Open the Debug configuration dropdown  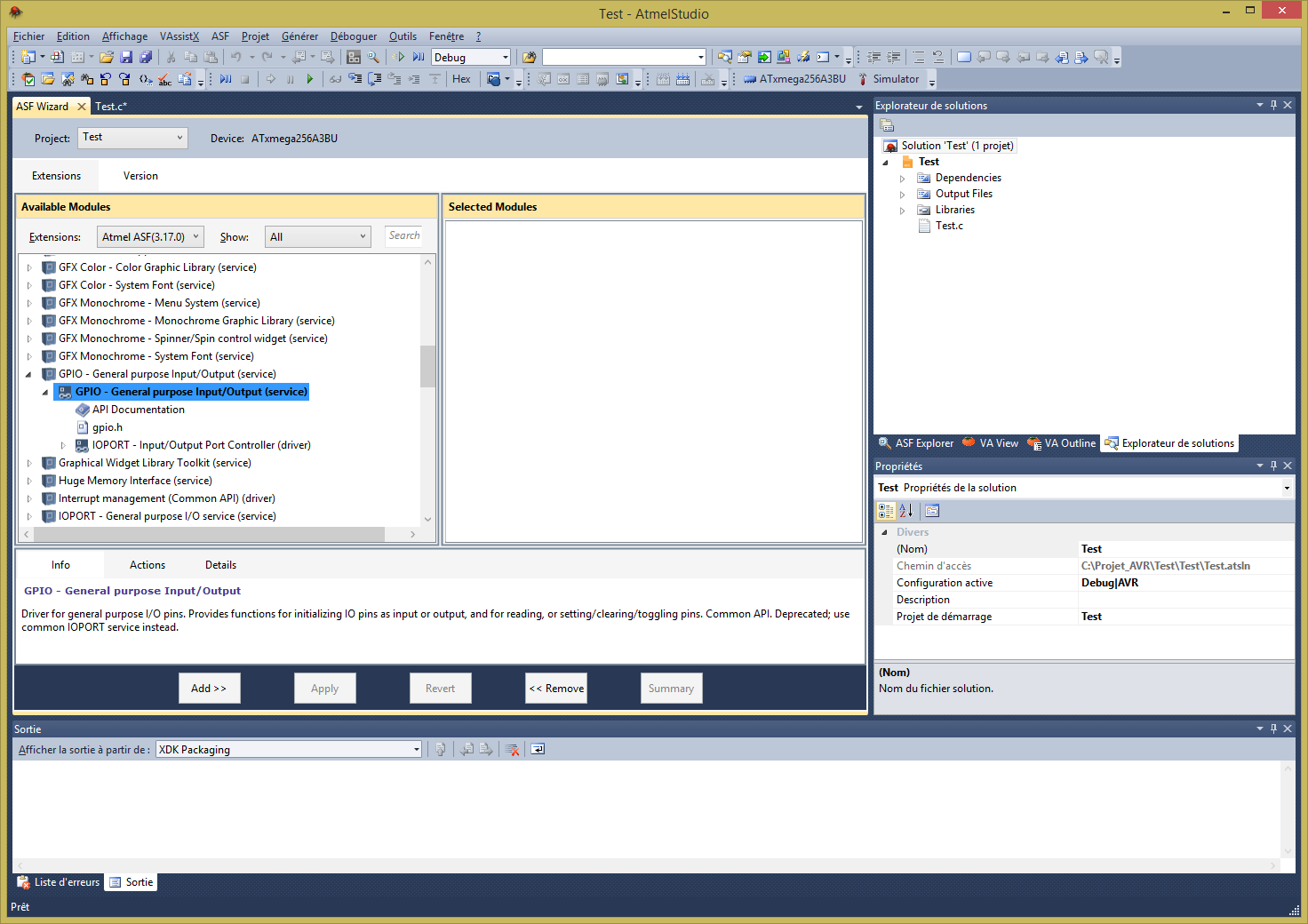(471, 57)
